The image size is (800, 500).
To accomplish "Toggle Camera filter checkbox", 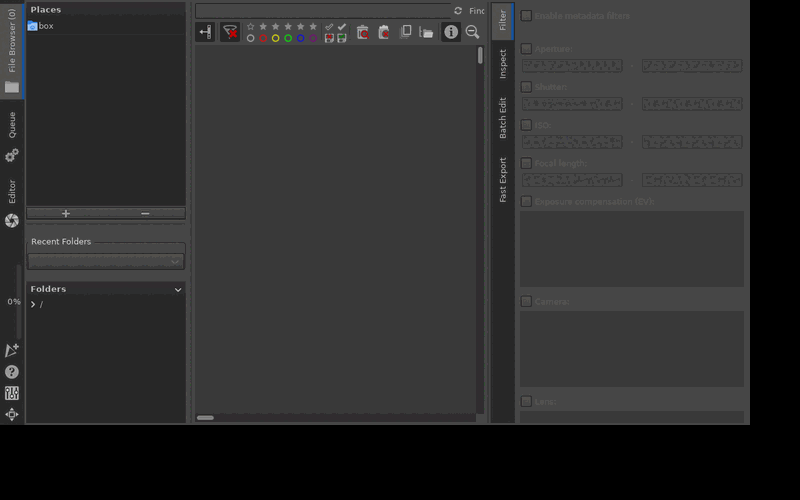I will [527, 302].
